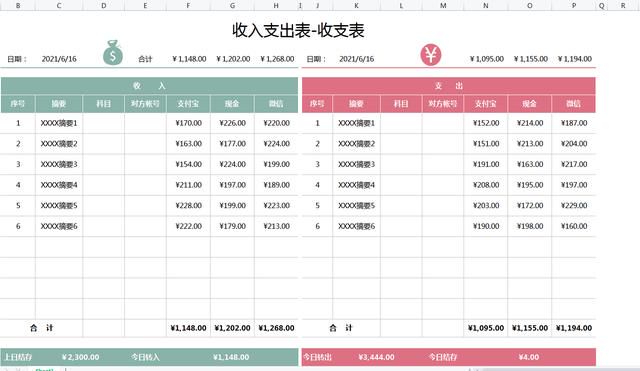This screenshot has height=371, width=640.
Task: Select income cell ¥228.00
Action: click(189, 205)
